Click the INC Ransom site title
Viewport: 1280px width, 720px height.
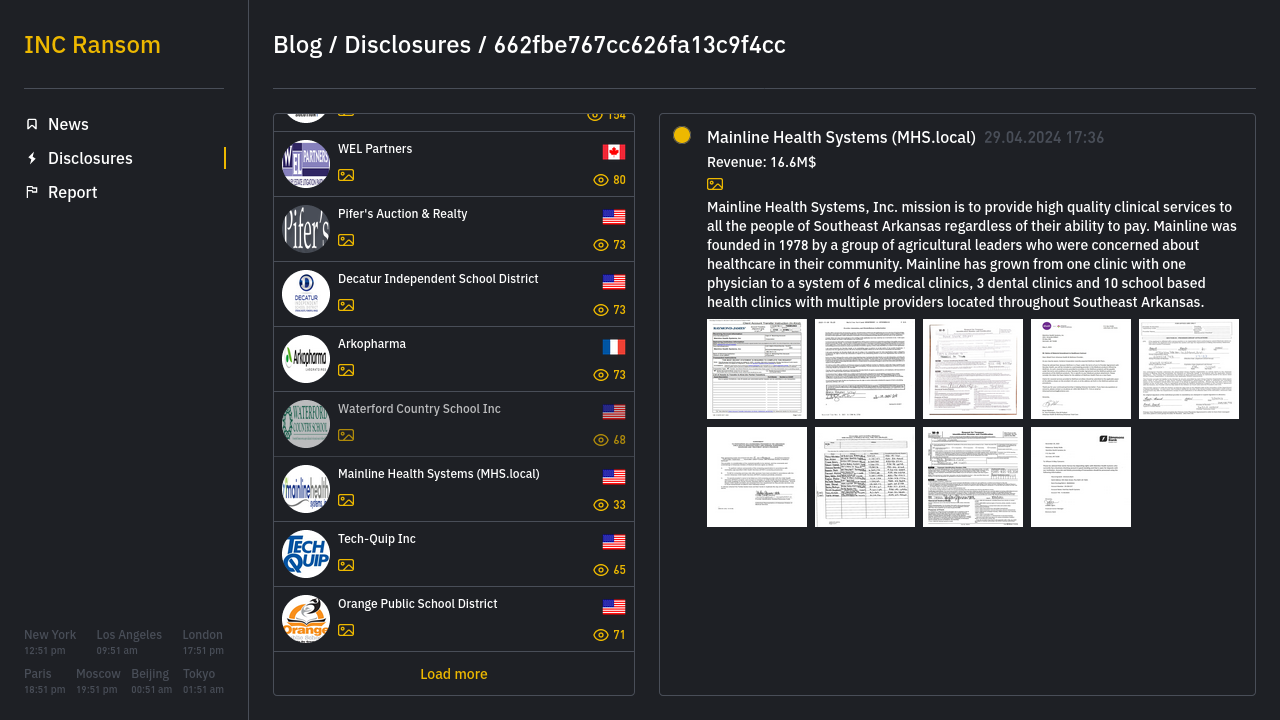pyautogui.click(x=92, y=45)
